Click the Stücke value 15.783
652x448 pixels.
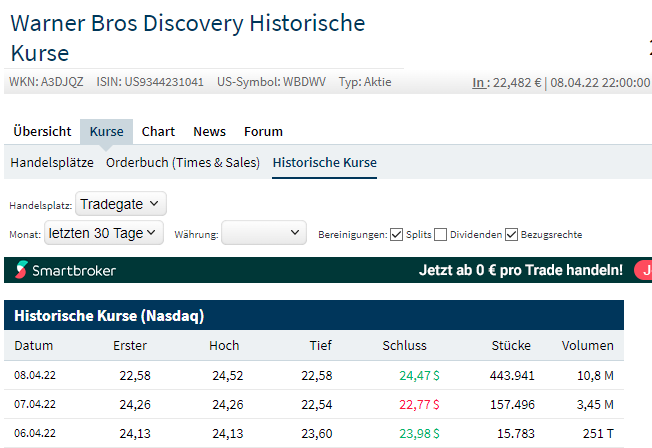click(516, 434)
